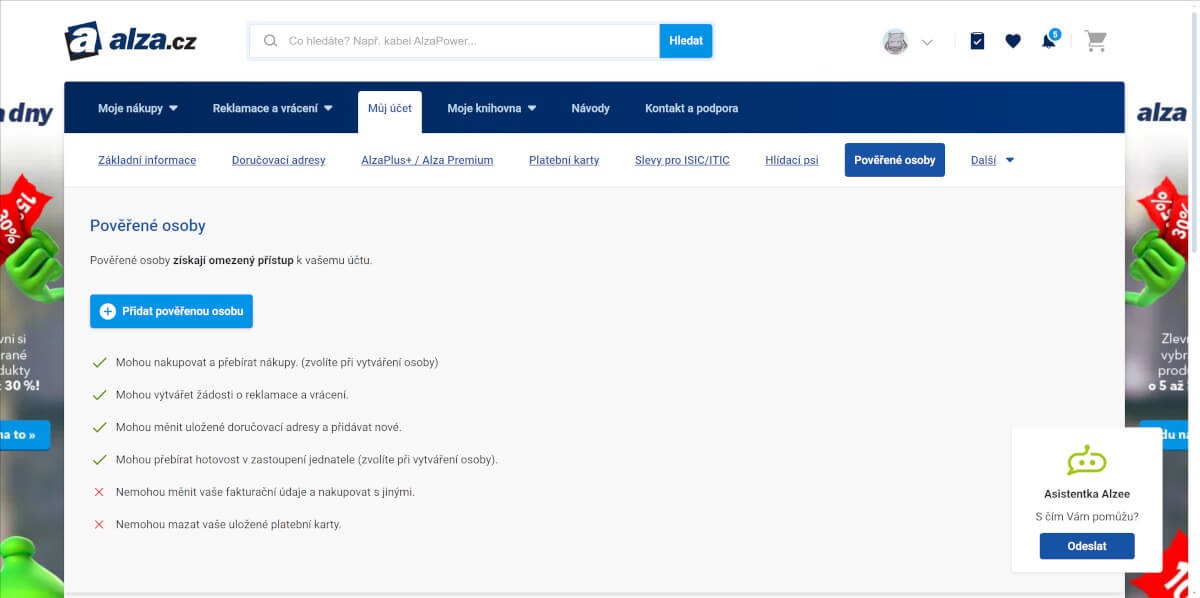This screenshot has height=598, width=1200.
Task: Open the Moje knihovna dropdown
Action: (492, 108)
